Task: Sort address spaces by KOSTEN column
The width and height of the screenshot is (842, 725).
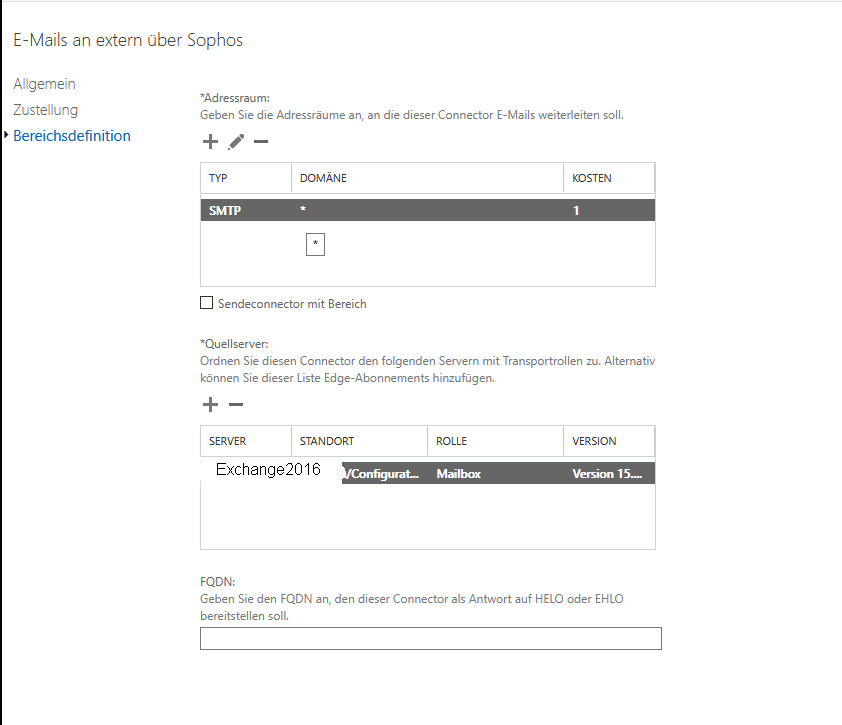Action: [x=609, y=178]
